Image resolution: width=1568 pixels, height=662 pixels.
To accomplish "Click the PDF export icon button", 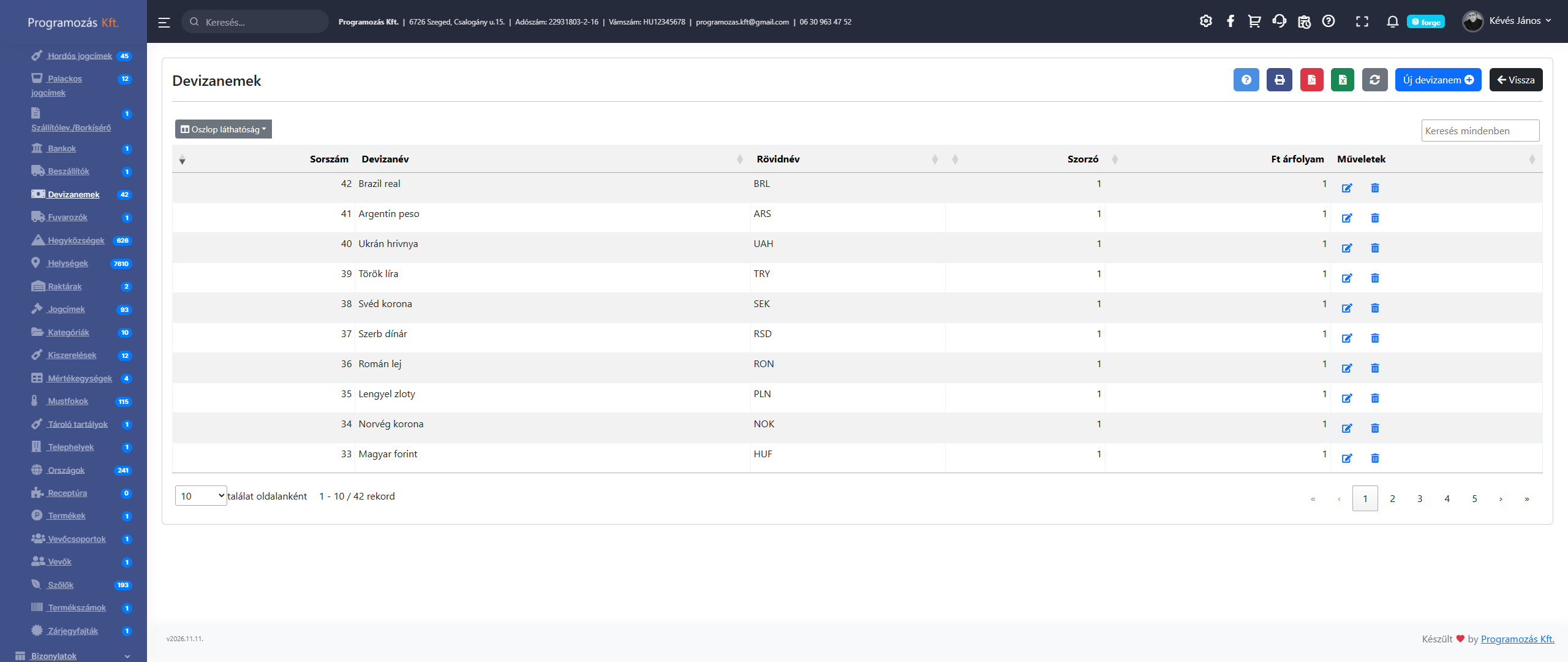I will 1311,80.
